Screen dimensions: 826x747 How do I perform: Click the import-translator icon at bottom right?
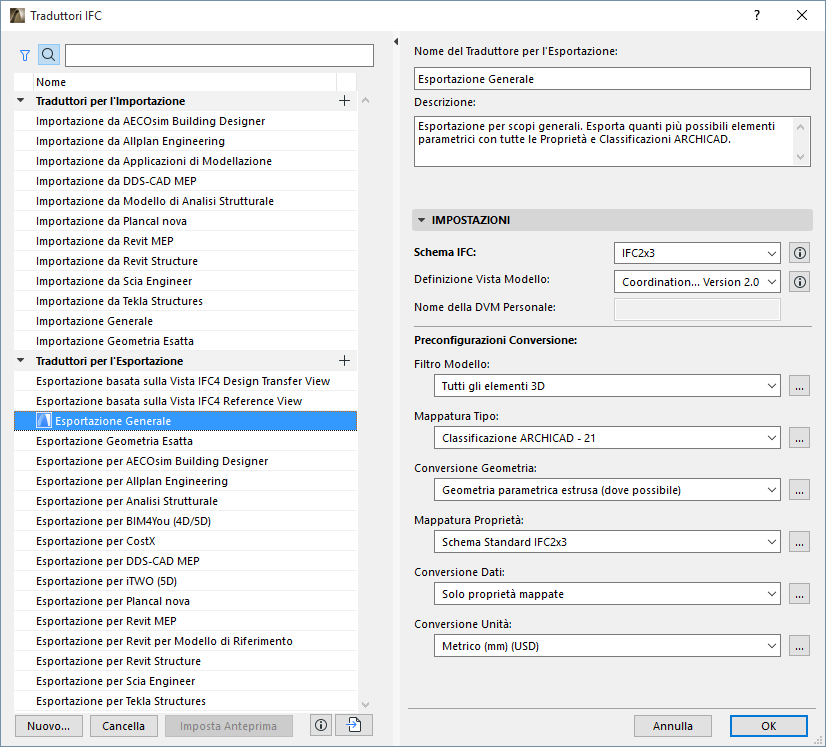coord(352,725)
